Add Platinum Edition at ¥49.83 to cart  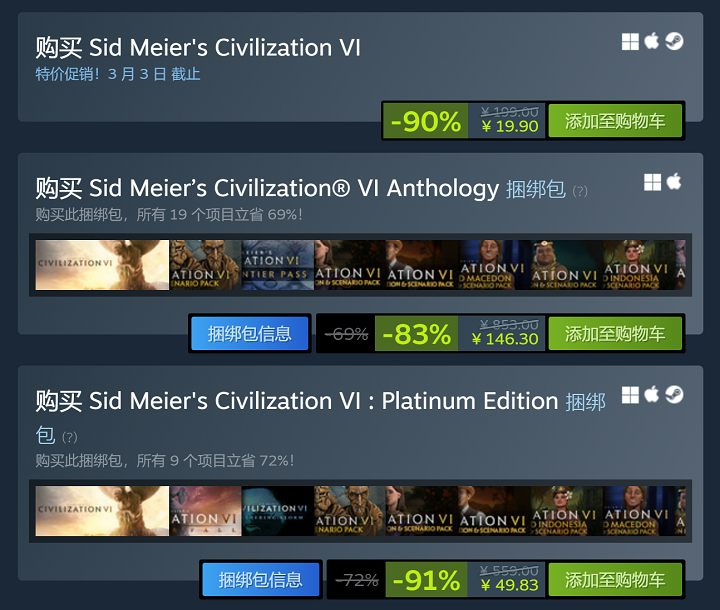click(614, 579)
